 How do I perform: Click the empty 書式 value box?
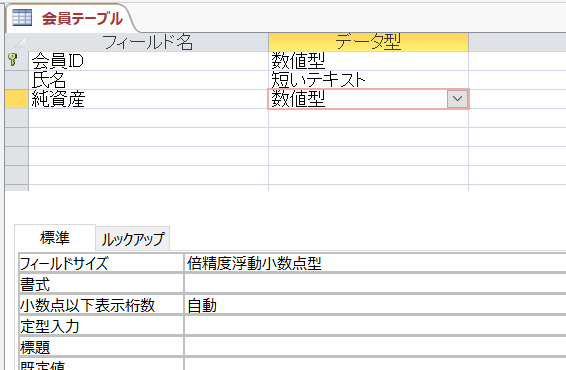[375, 284]
